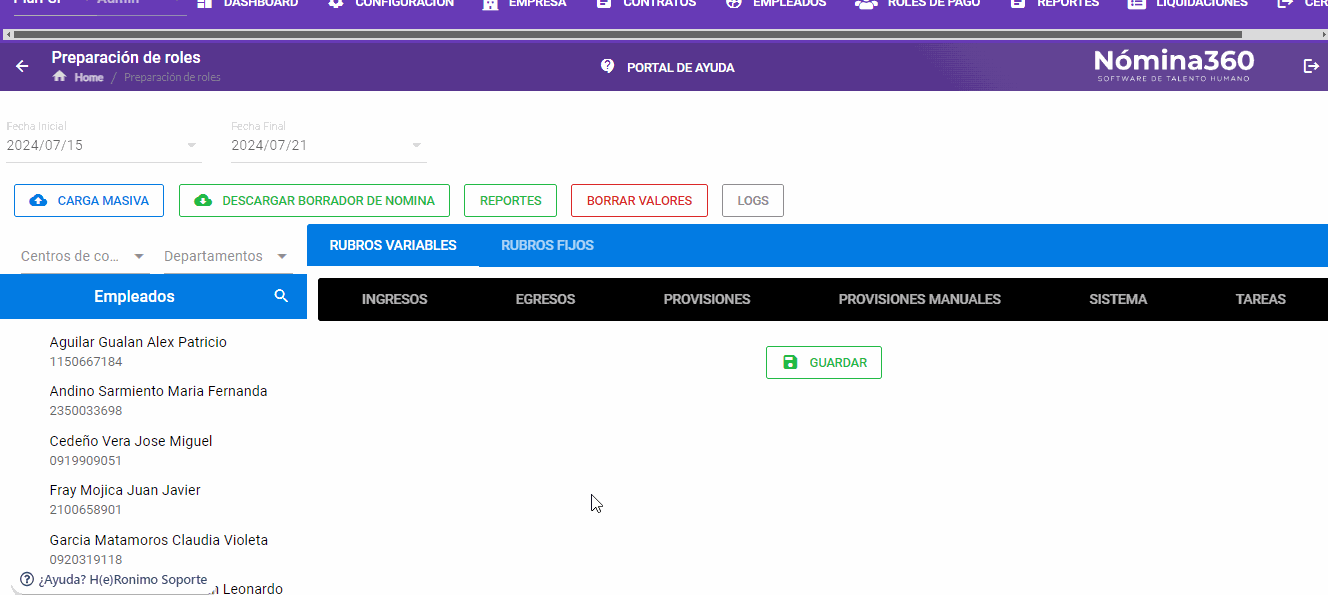Open the Configuración menu item
Image resolution: width=1328 pixels, height=595 pixels.
click(391, 4)
